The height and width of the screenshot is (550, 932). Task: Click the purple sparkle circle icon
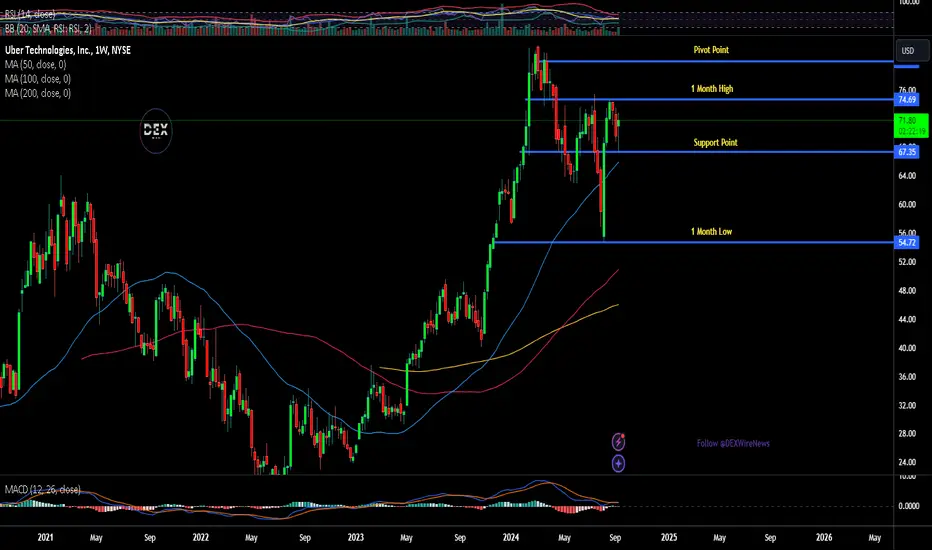point(618,463)
